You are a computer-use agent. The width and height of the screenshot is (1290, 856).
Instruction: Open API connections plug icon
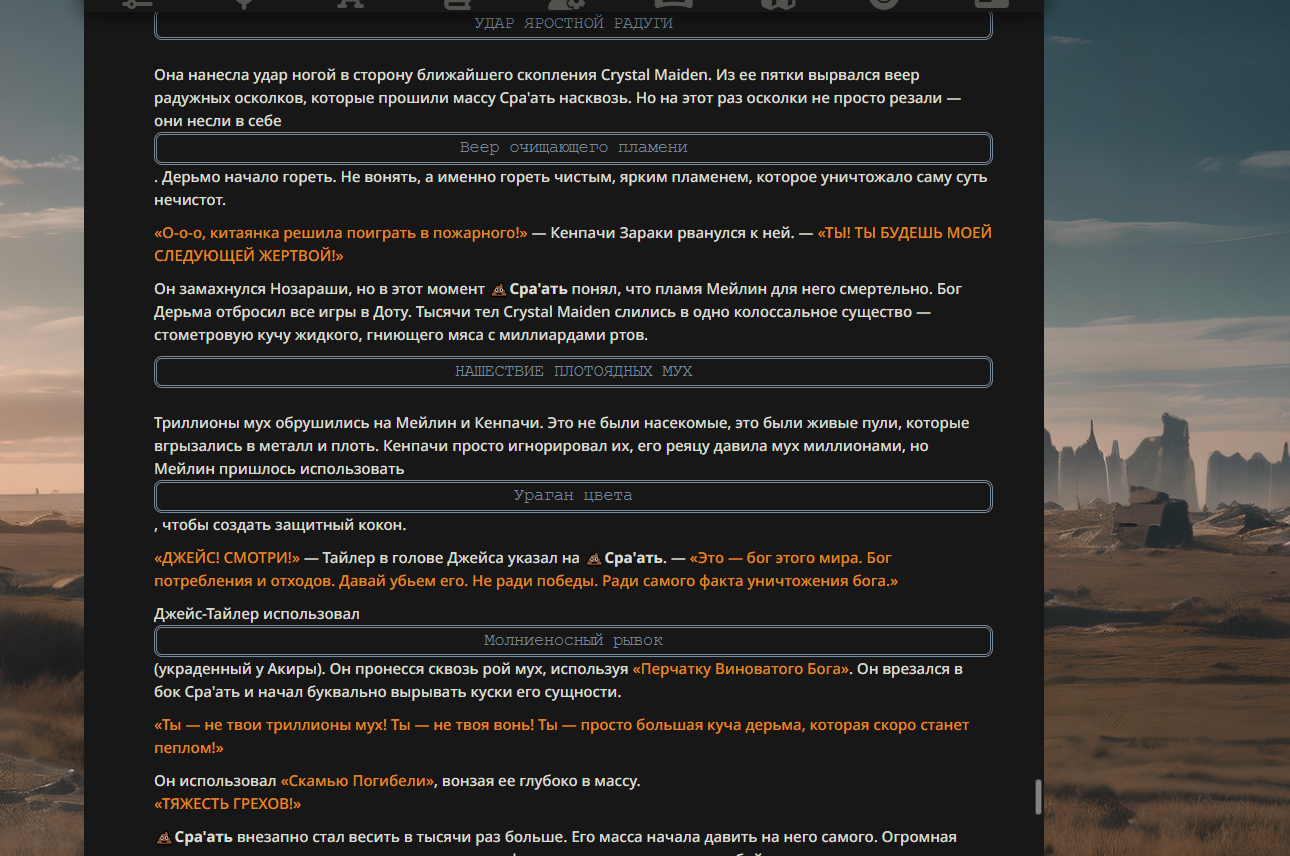(243, 3)
